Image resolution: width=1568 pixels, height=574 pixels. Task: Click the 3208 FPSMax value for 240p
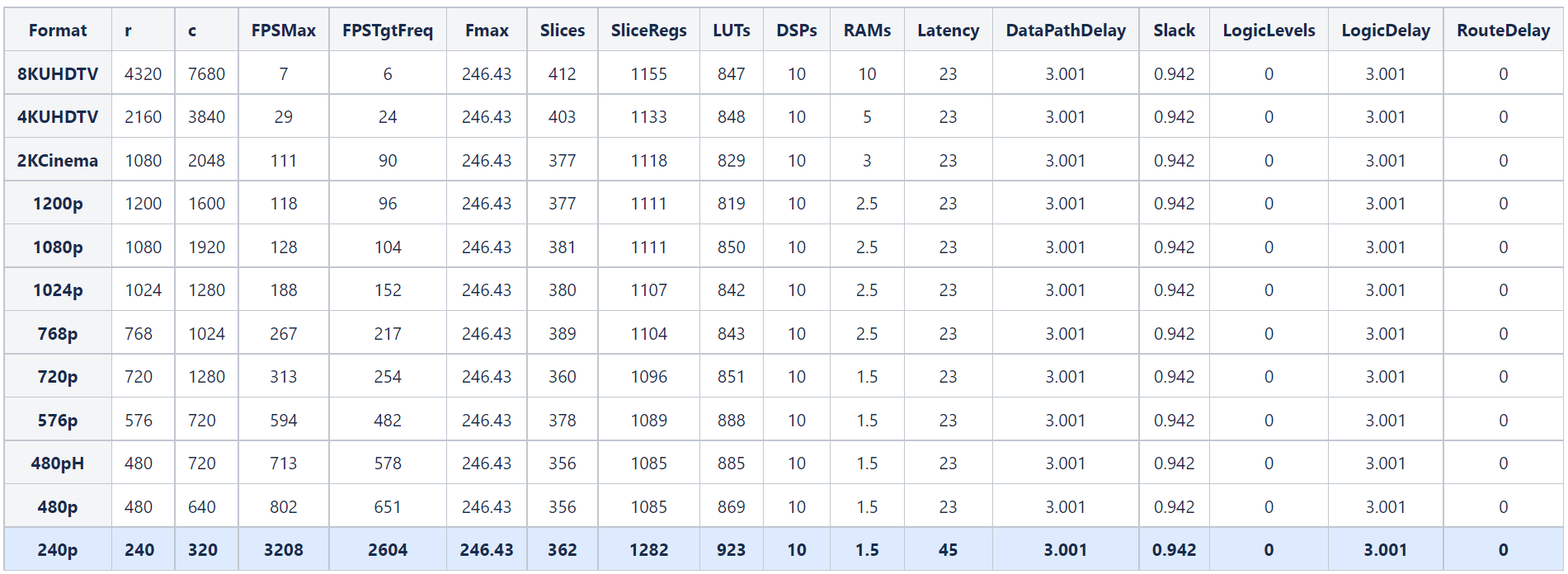[x=283, y=550]
